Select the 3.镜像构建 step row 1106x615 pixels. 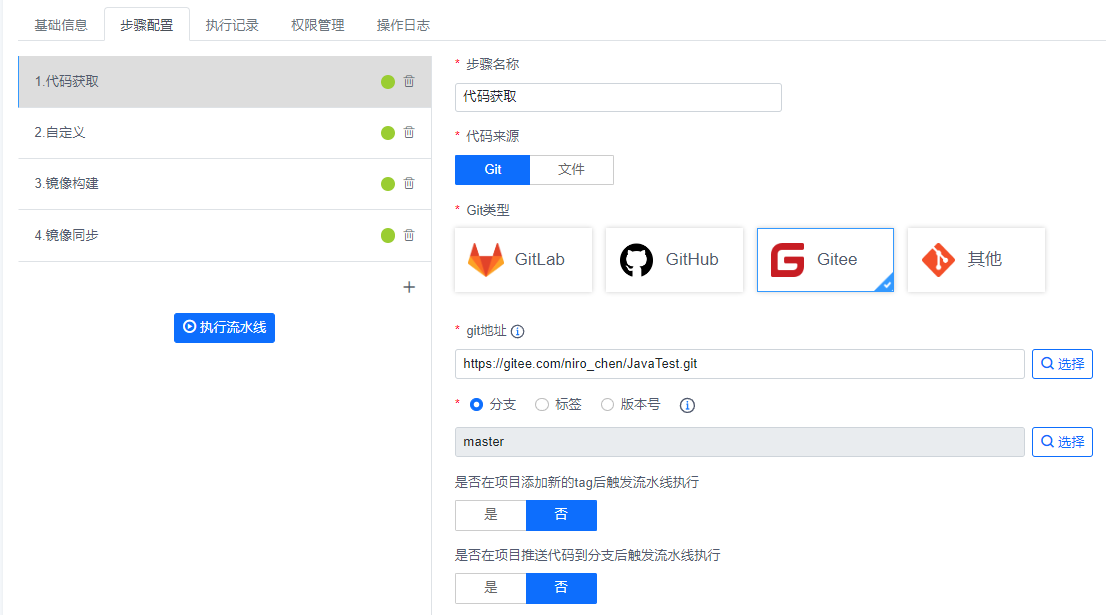[225, 184]
